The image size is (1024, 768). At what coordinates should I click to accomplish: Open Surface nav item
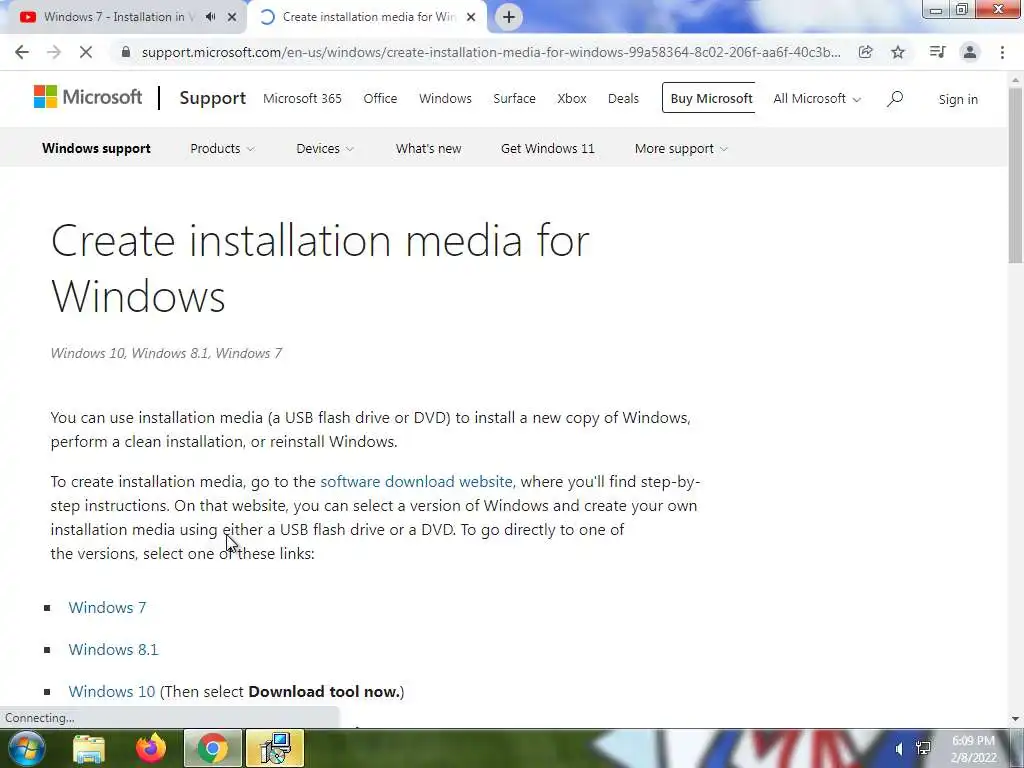click(x=515, y=99)
